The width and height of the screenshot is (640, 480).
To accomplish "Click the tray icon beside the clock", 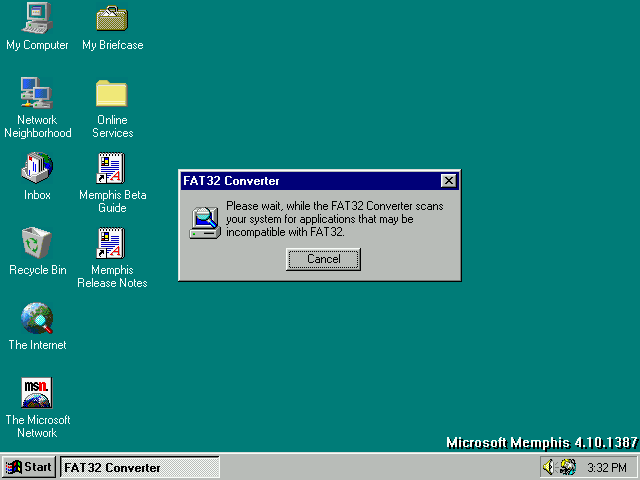I will 568,467.
